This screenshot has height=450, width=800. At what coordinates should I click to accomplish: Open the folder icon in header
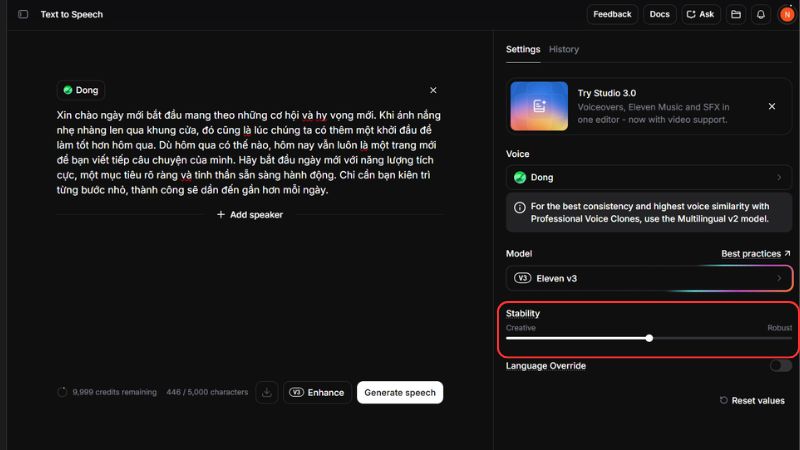tap(736, 14)
